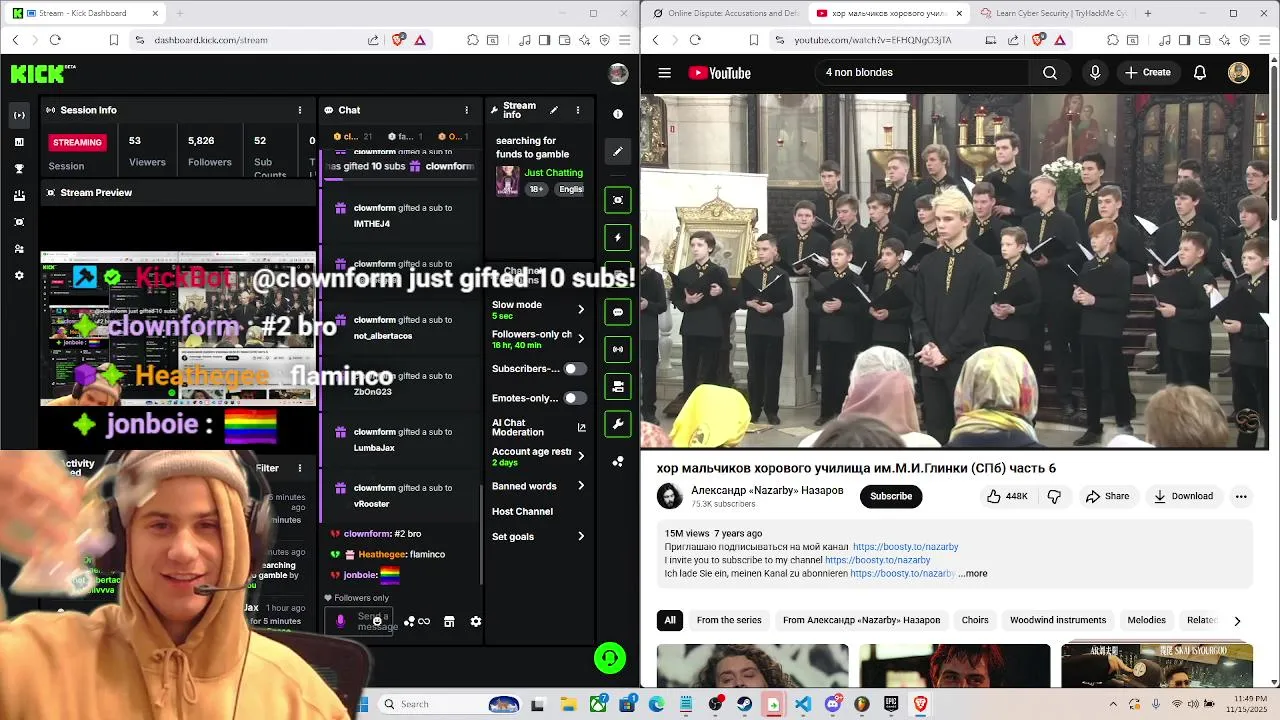The height and width of the screenshot is (720, 1280).
Task: Open the first boosty.to/nazarby link
Action: pos(905,547)
